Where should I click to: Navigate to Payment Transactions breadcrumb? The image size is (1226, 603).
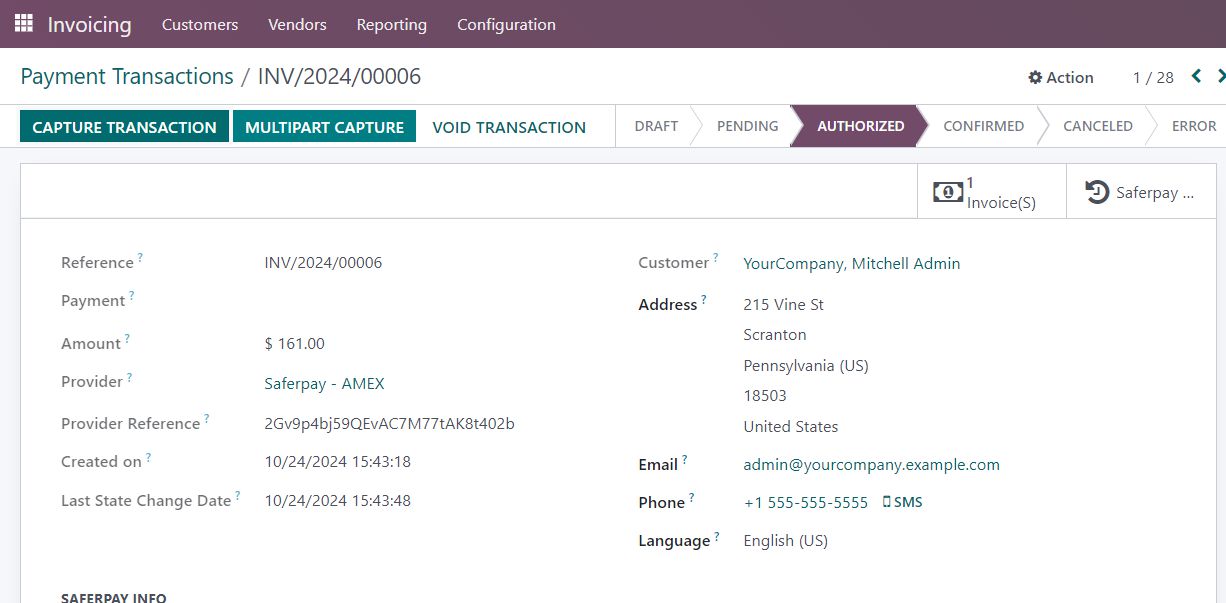point(127,77)
